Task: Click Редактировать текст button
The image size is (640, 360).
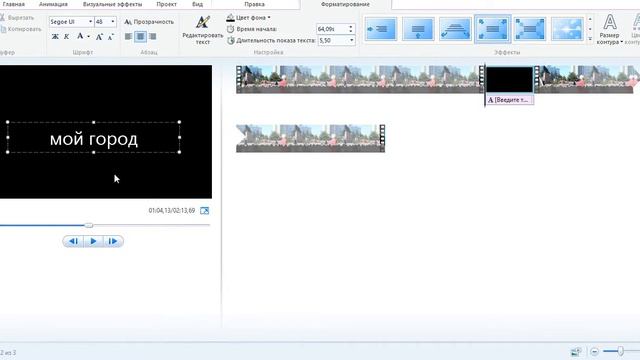Action: pyautogui.click(x=203, y=30)
